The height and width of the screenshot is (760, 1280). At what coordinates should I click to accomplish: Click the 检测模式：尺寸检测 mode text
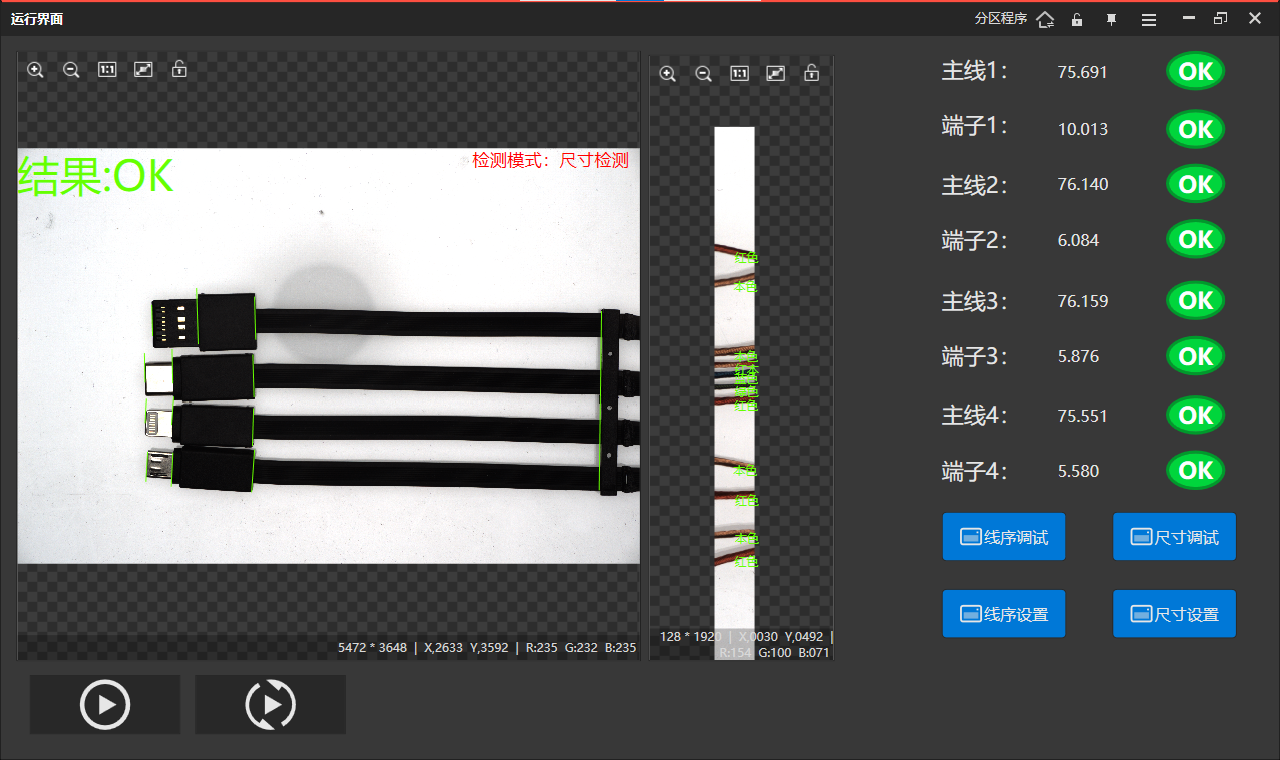pyautogui.click(x=551, y=160)
